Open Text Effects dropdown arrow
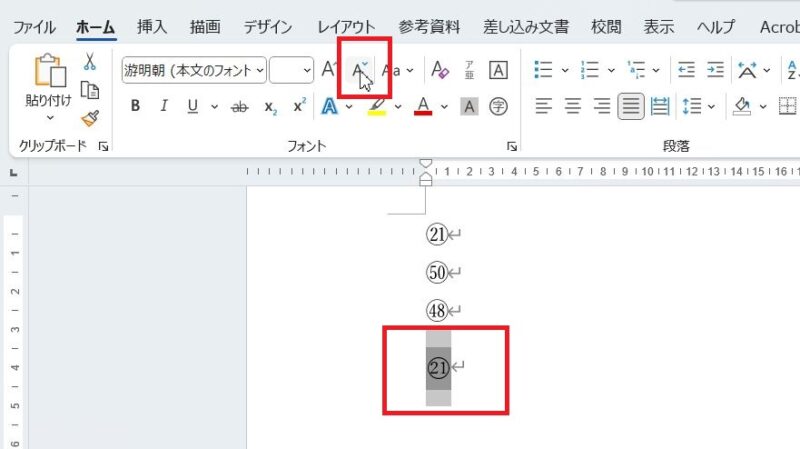The height and width of the screenshot is (449, 800). coord(349,107)
